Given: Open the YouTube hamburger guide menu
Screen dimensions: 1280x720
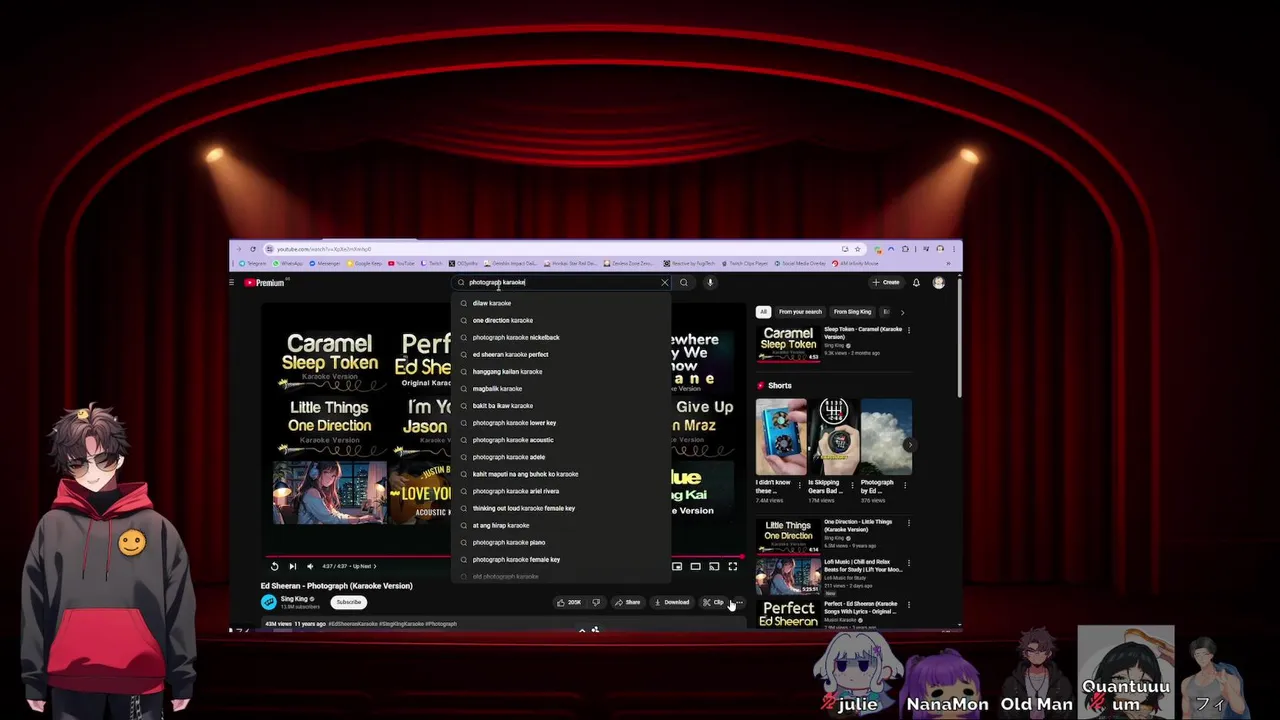Looking at the screenshot, I should point(232,283).
